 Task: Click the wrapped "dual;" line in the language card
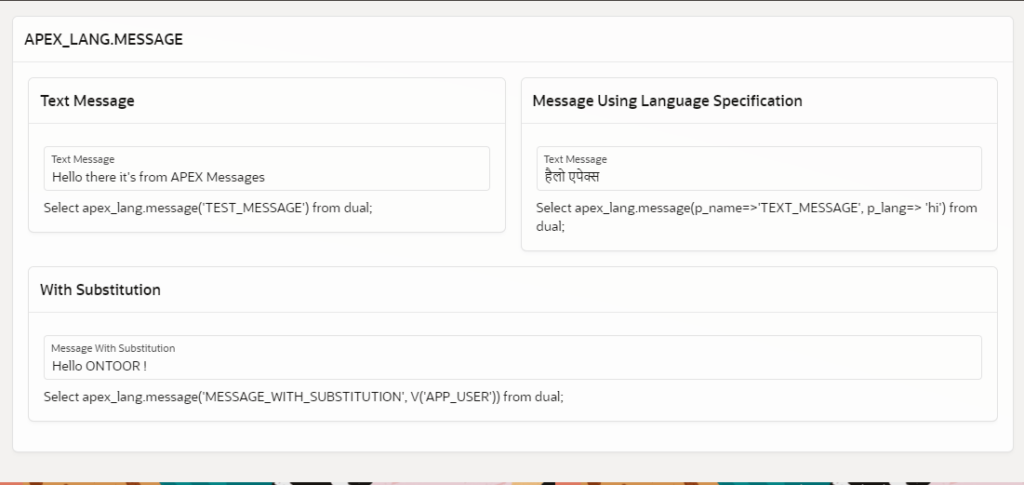click(x=550, y=227)
